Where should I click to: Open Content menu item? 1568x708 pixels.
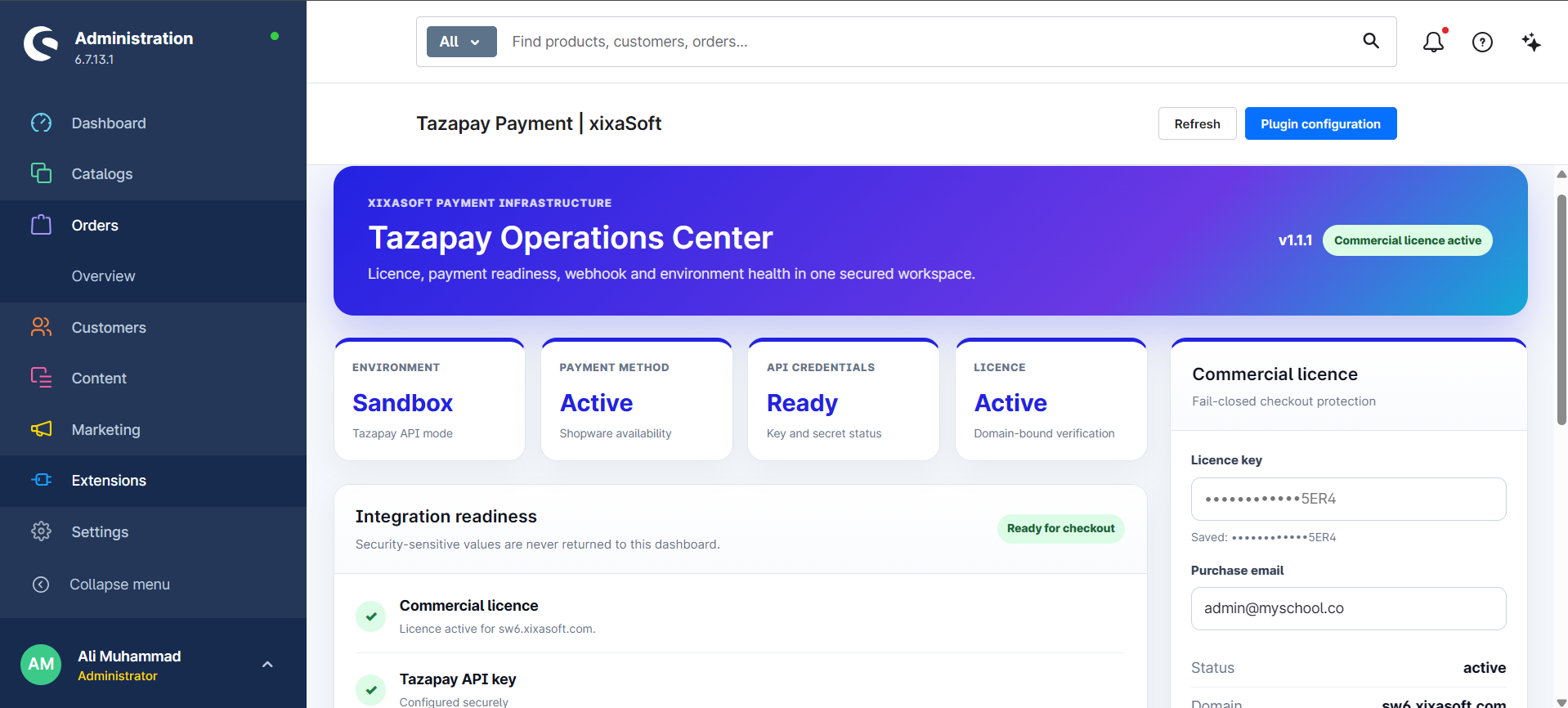(153, 379)
